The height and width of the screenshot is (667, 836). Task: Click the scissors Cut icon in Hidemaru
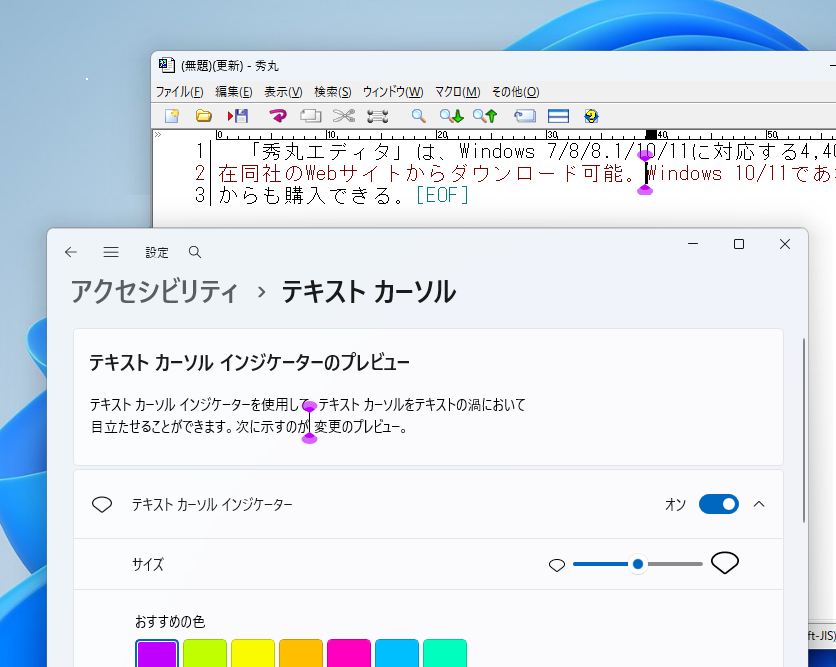(344, 116)
